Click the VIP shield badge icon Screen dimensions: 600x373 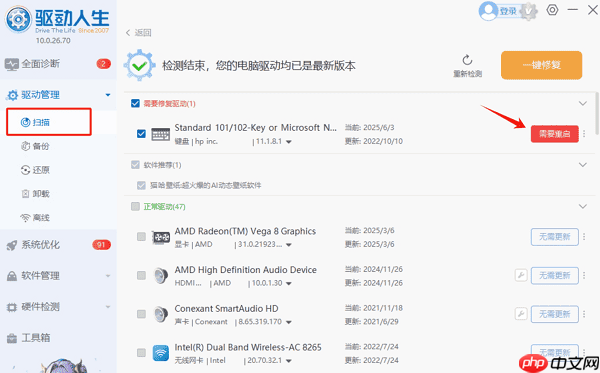[x=529, y=11]
